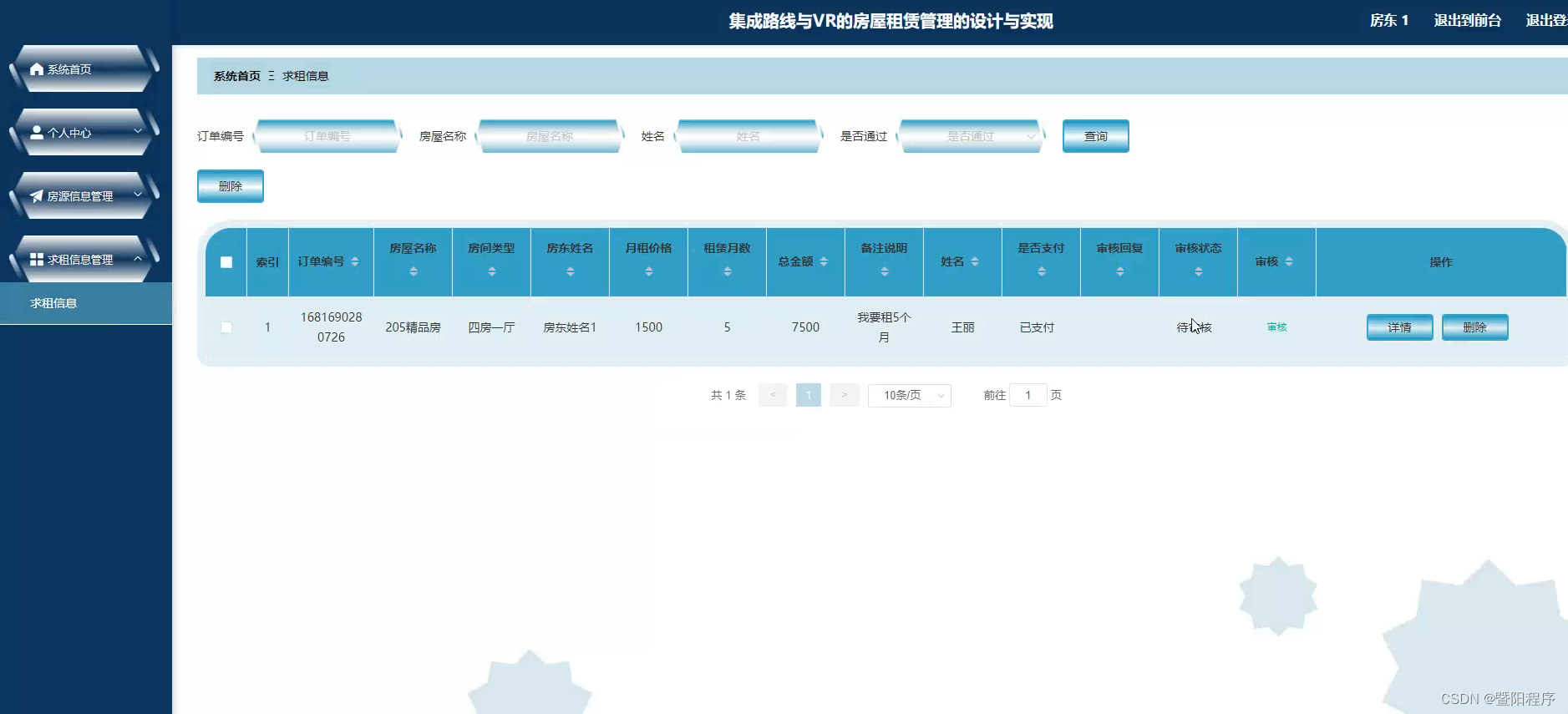Sort table by 月租价格 arrows
This screenshot has height=714, width=1568.
coord(649,271)
